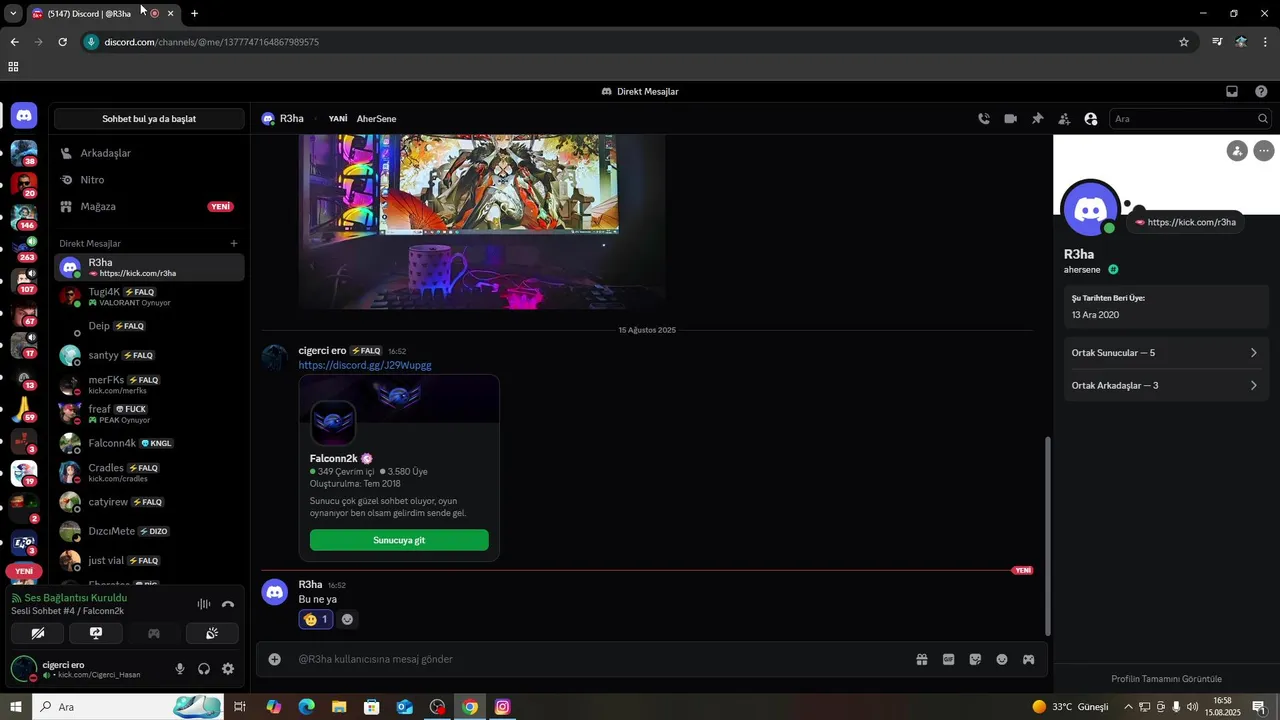This screenshot has height=720, width=1280.
Task: Mute microphone in the user panel
Action: (180, 669)
